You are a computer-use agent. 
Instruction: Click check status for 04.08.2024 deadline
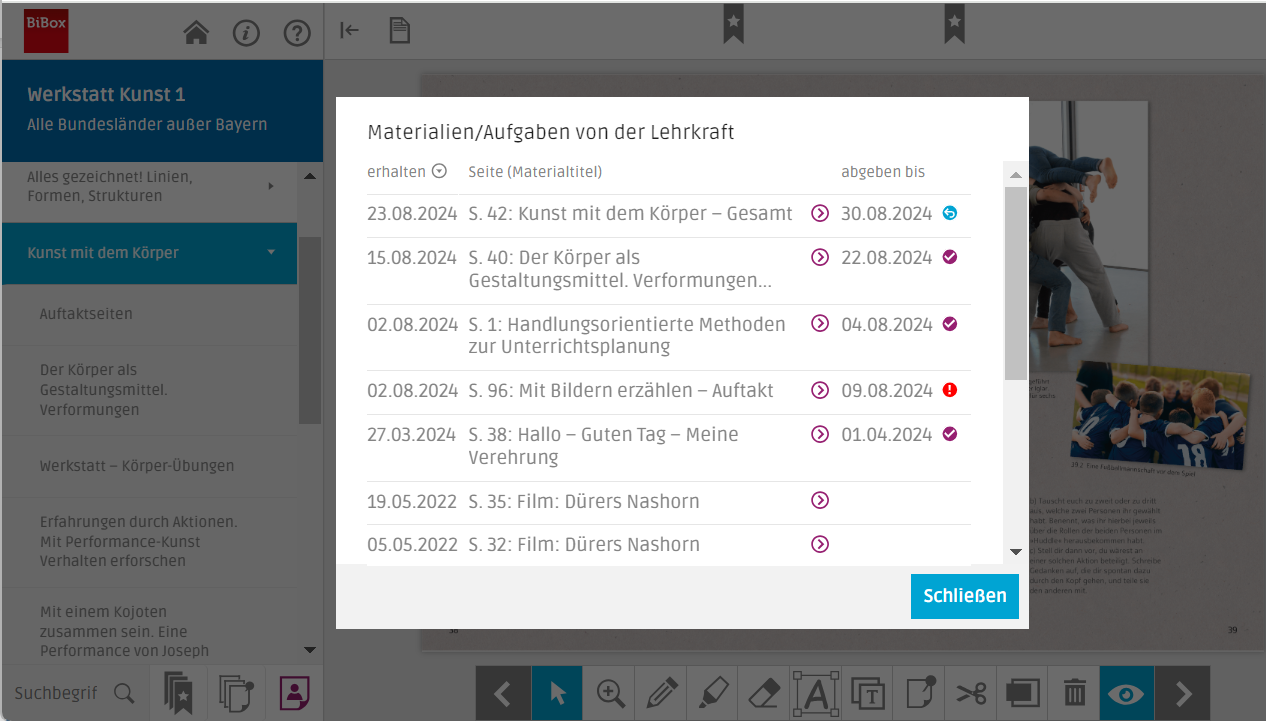point(950,324)
